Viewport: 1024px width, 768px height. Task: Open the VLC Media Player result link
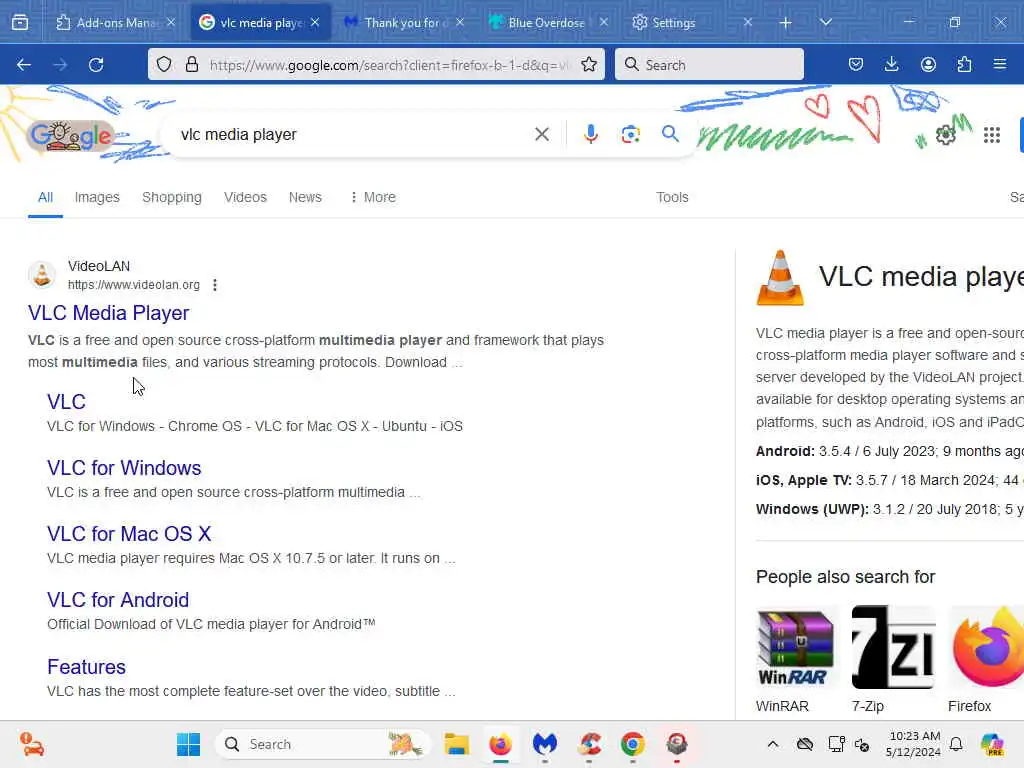108,313
